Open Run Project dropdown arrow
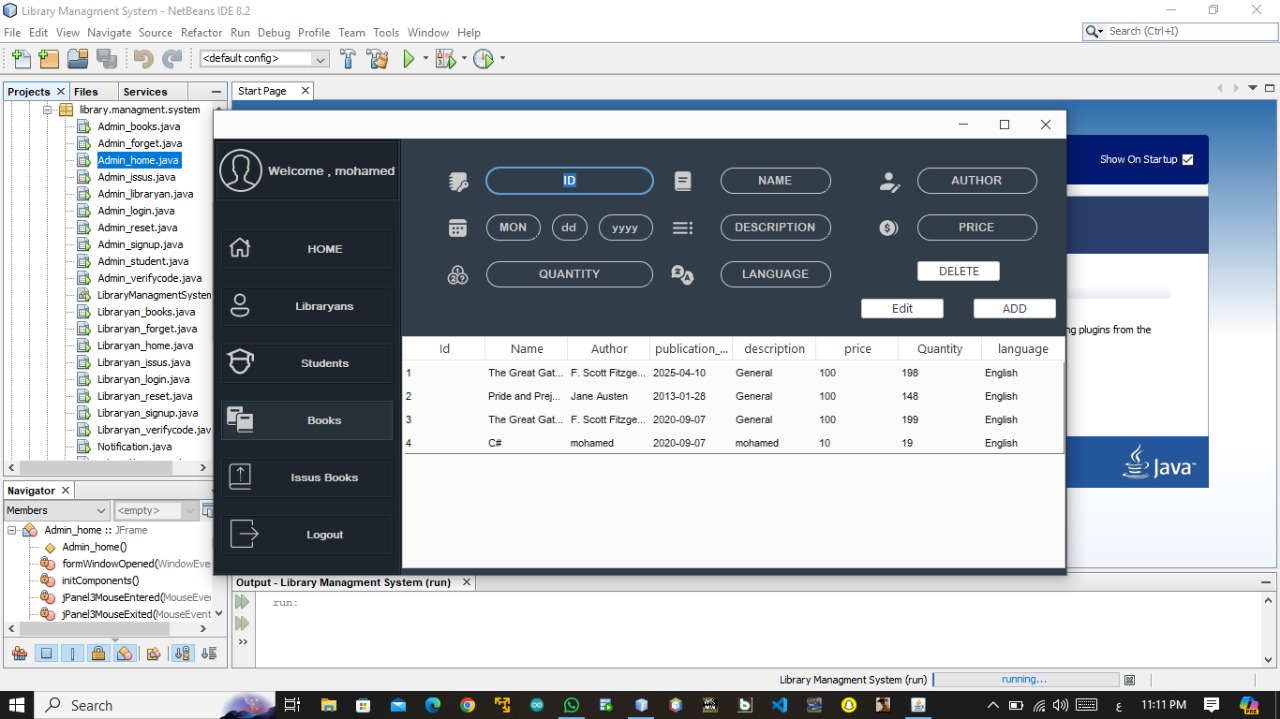 coord(425,59)
